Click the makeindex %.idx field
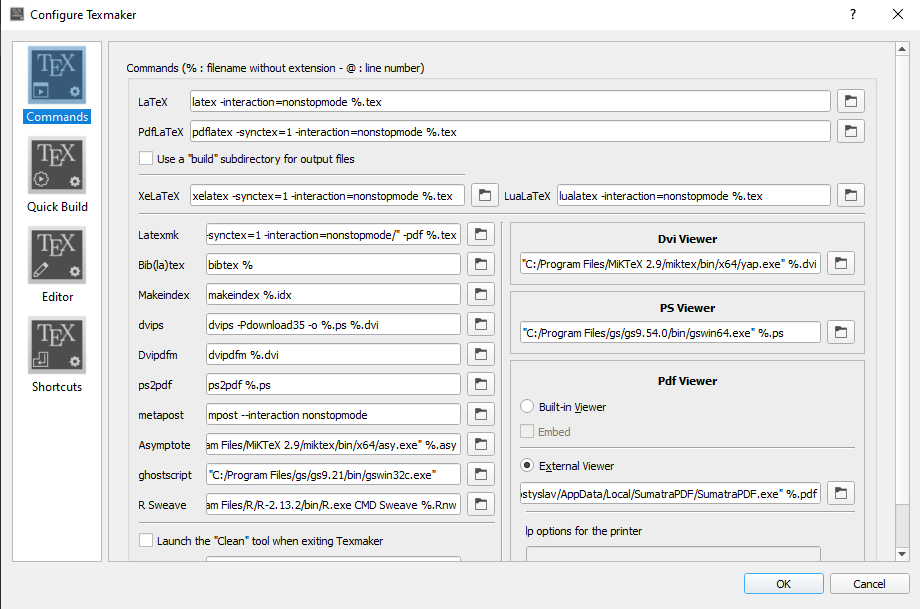This screenshot has width=920, height=609. click(x=333, y=295)
